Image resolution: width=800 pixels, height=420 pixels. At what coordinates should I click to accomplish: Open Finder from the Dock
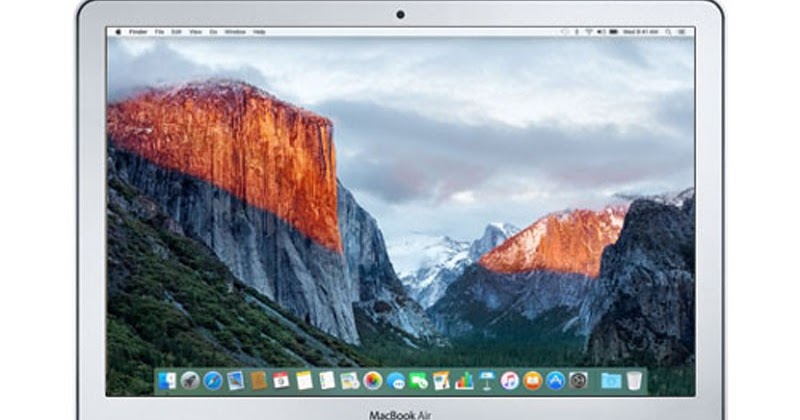click(x=167, y=381)
